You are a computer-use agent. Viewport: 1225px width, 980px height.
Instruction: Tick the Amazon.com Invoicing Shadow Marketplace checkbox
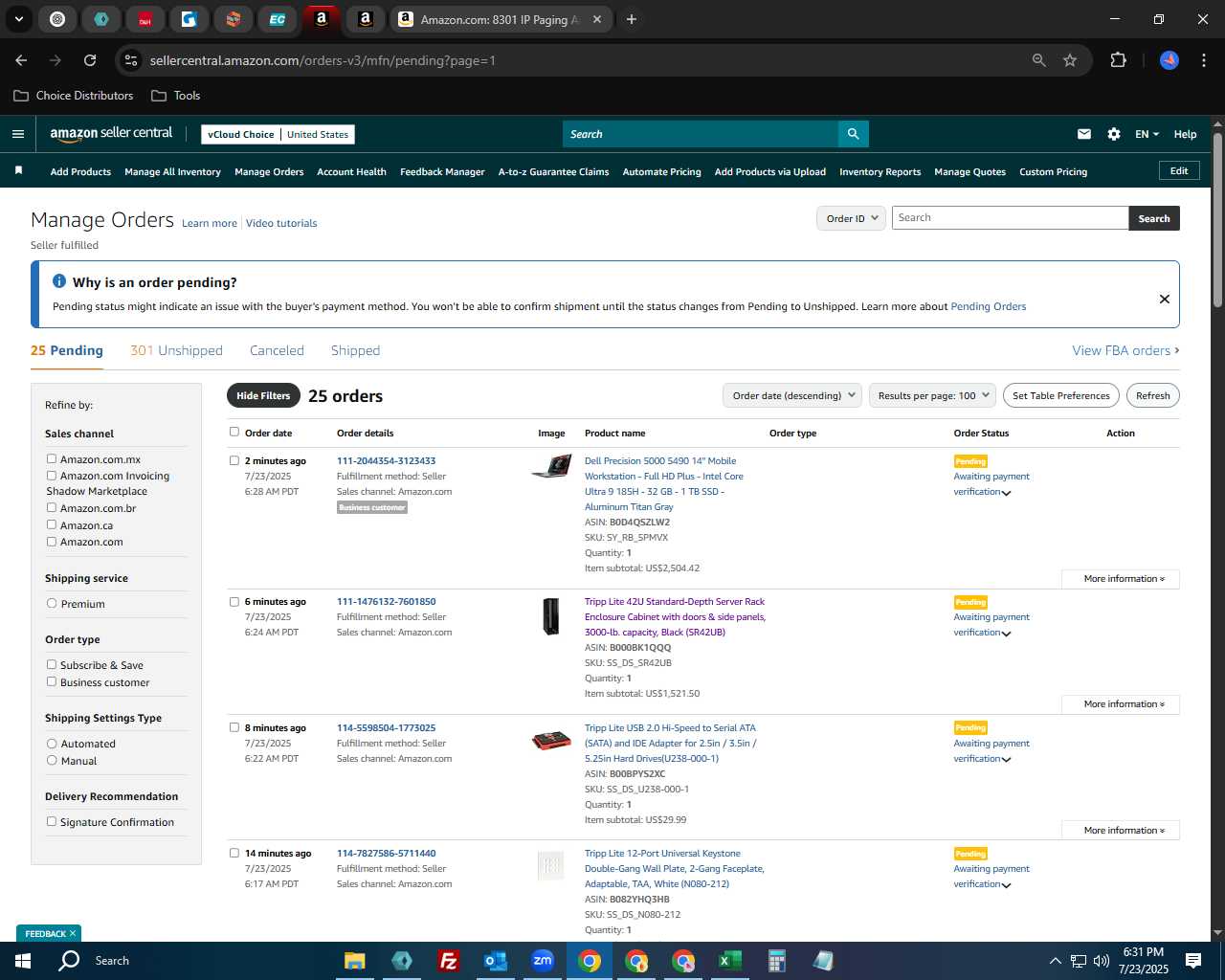point(52,476)
